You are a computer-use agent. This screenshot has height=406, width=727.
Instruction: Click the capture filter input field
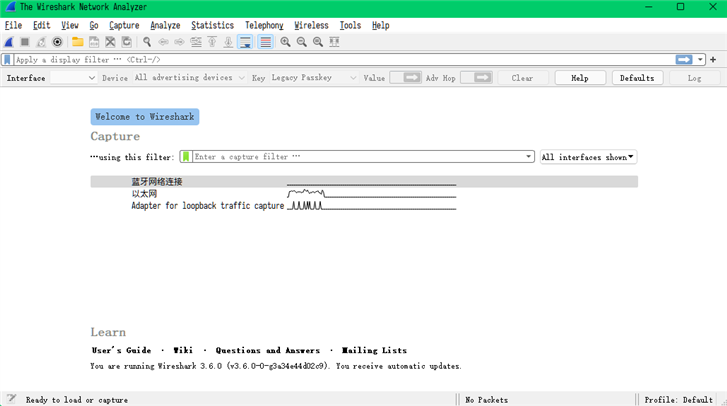[x=358, y=157]
